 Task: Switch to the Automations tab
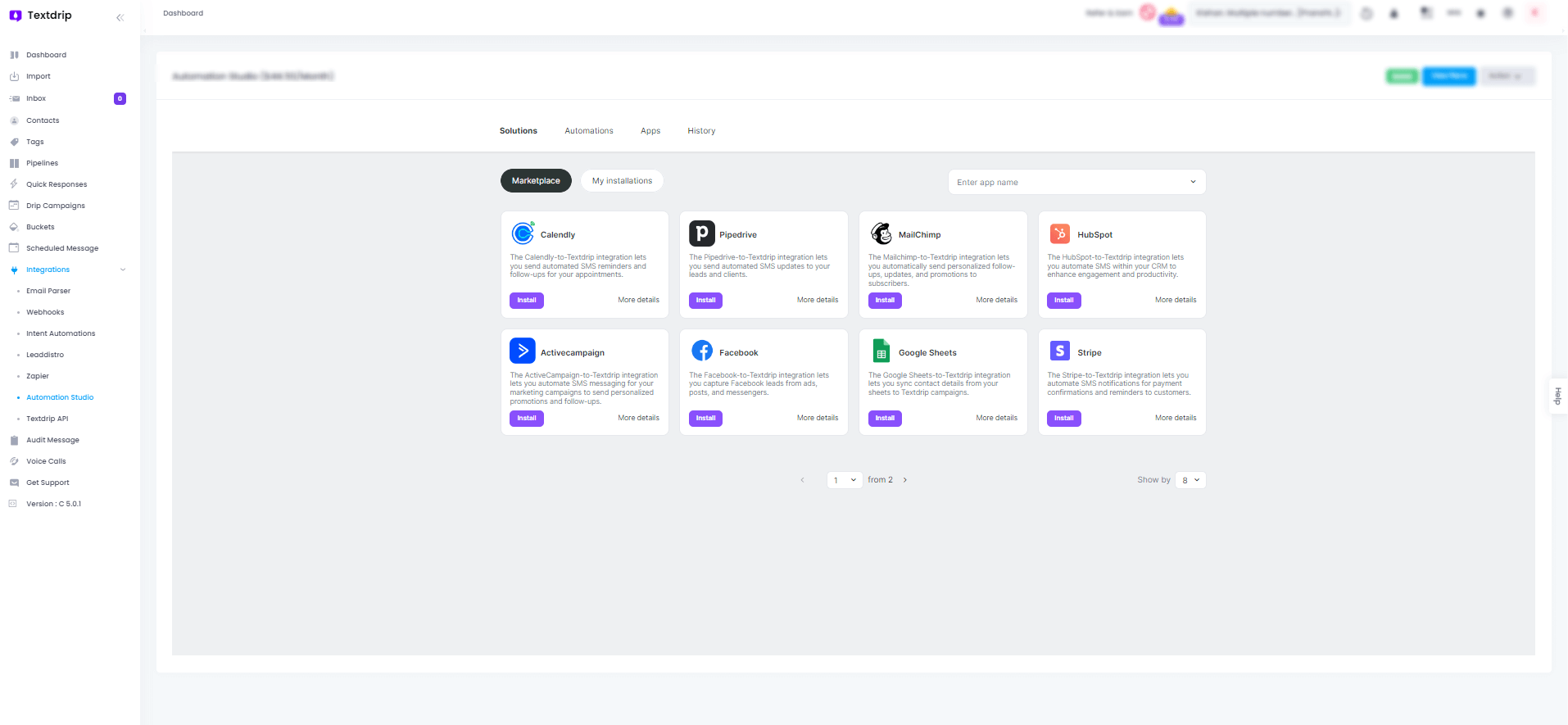click(589, 131)
